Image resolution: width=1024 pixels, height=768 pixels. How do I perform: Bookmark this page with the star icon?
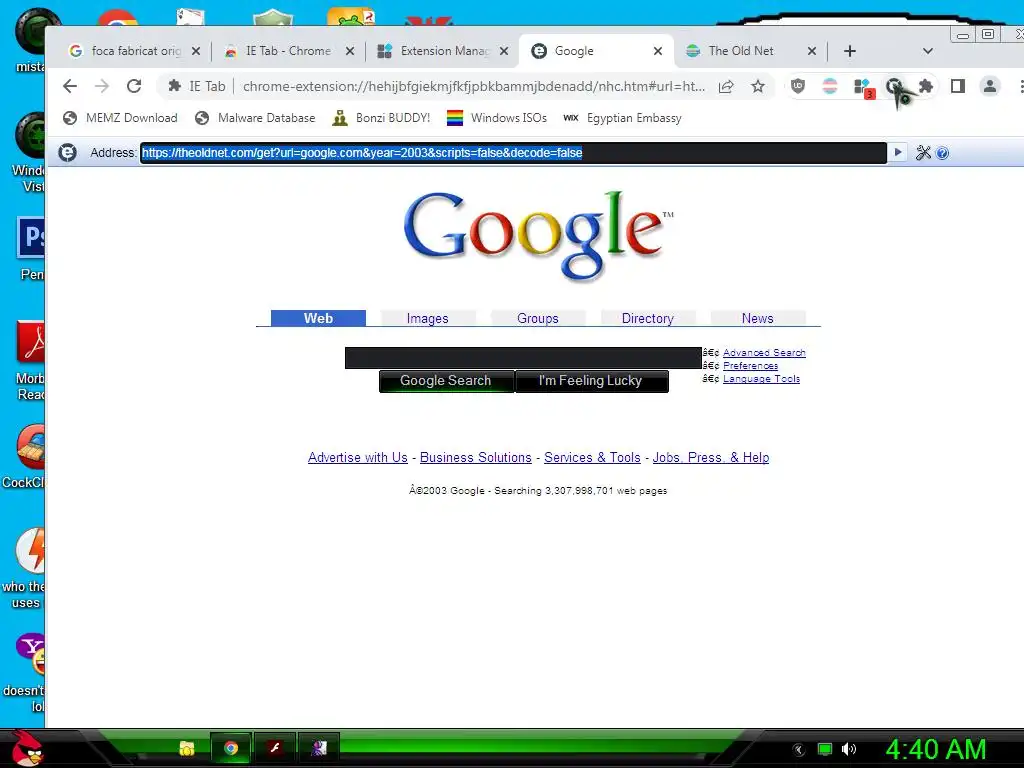[x=758, y=86]
